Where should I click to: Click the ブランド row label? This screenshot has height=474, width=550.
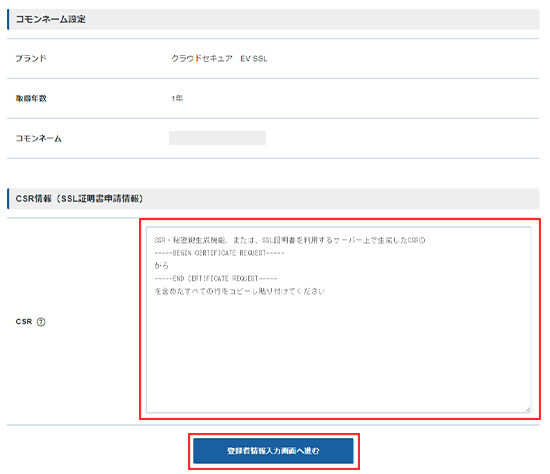click(x=31, y=58)
